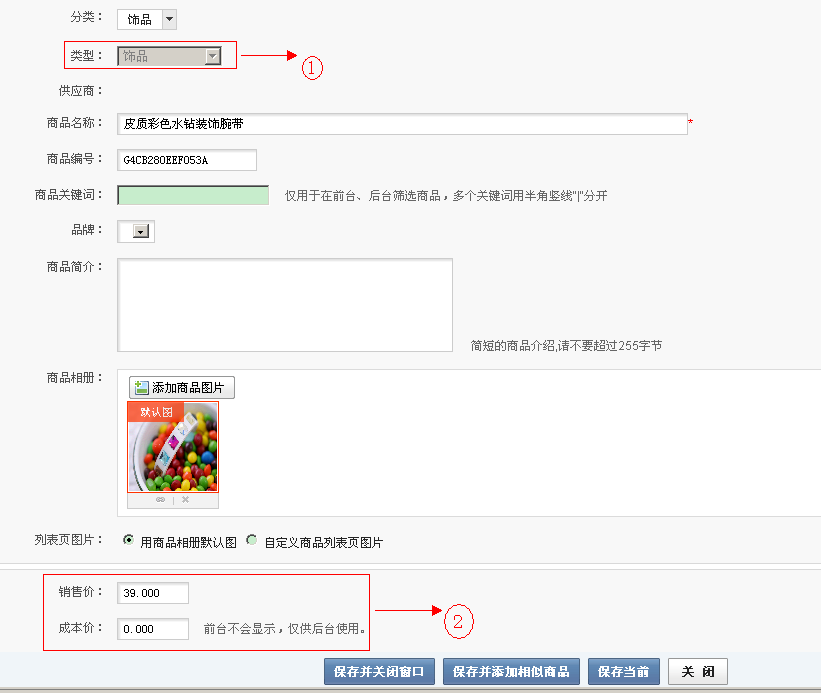Select the 自定义商品列表页图片 radio option
The width and height of the screenshot is (821, 693).
click(251, 541)
